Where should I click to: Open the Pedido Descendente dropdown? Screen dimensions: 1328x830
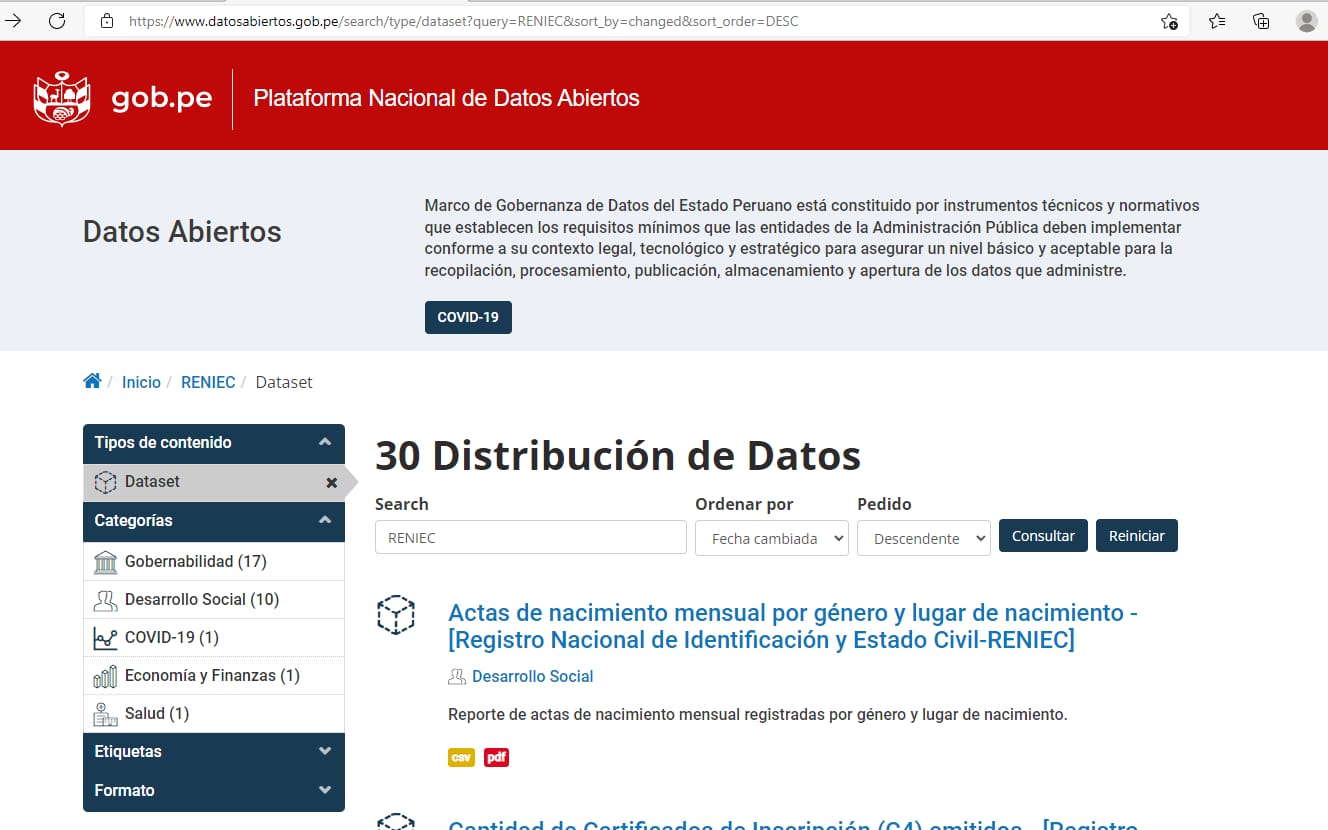(924, 538)
